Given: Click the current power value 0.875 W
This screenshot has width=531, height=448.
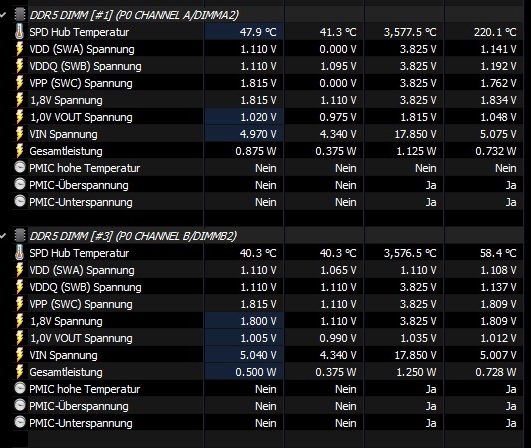Looking at the screenshot, I should (x=256, y=151).
